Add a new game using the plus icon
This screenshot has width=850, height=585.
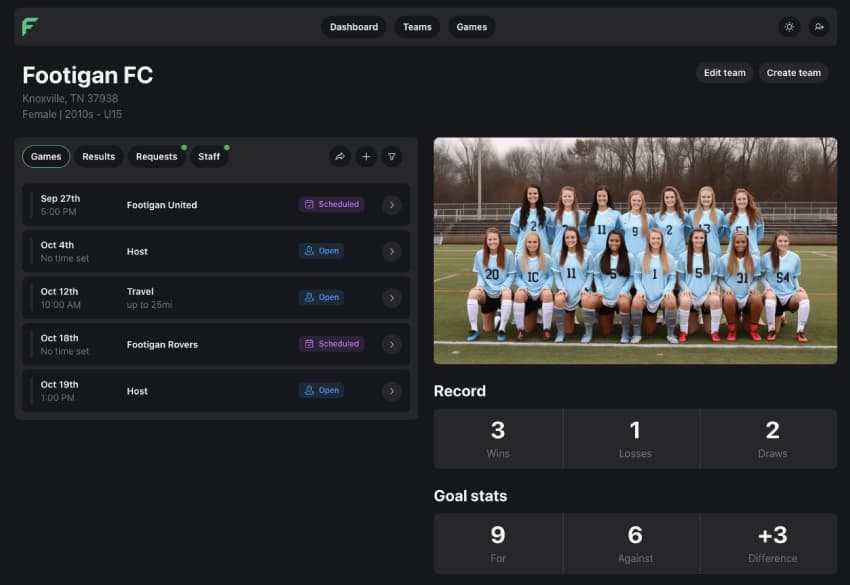tap(366, 156)
